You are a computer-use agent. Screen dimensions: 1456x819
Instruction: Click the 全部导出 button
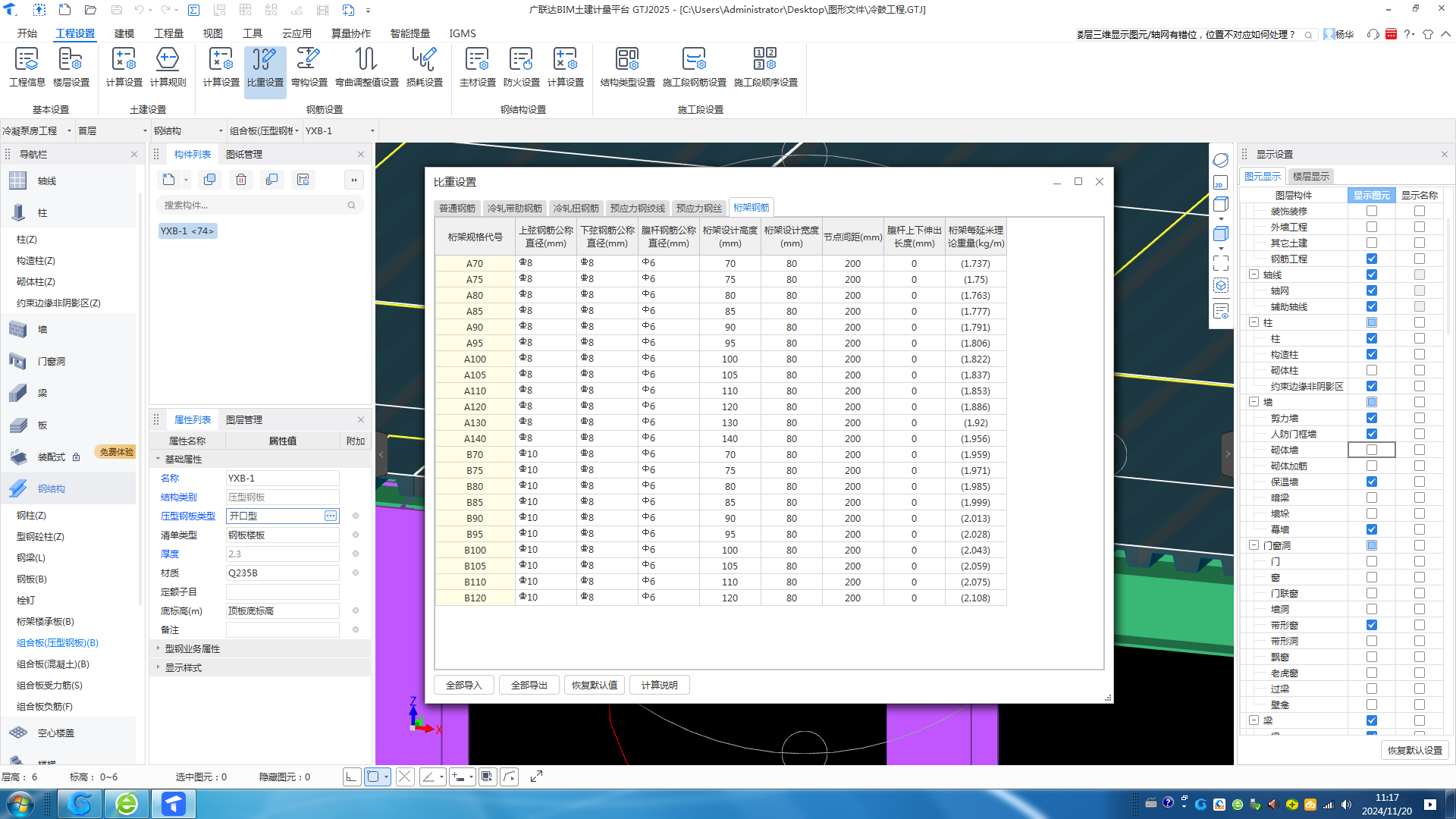(x=529, y=685)
